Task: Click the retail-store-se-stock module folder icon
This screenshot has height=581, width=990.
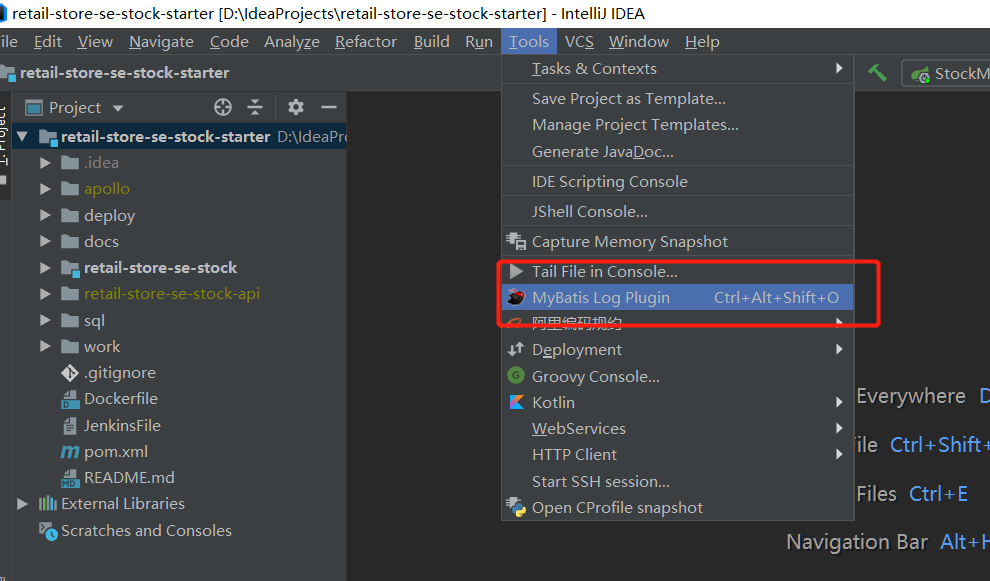Action: (x=69, y=268)
